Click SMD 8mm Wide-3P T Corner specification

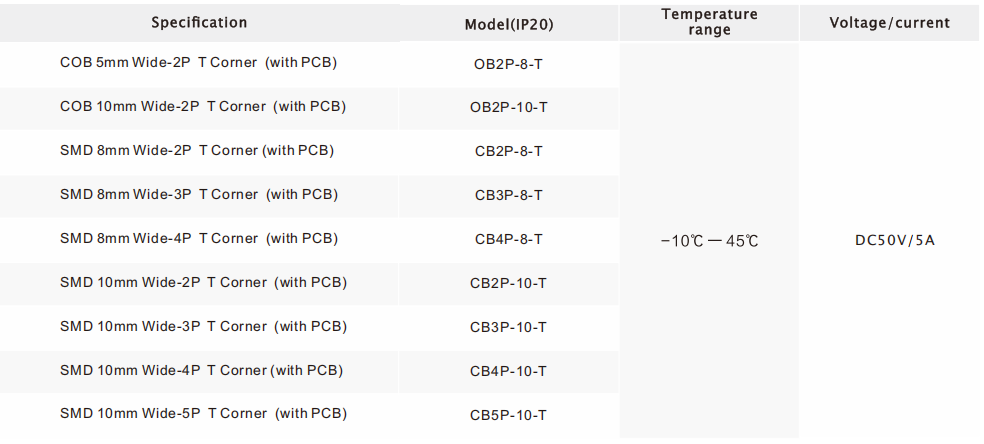(x=199, y=194)
